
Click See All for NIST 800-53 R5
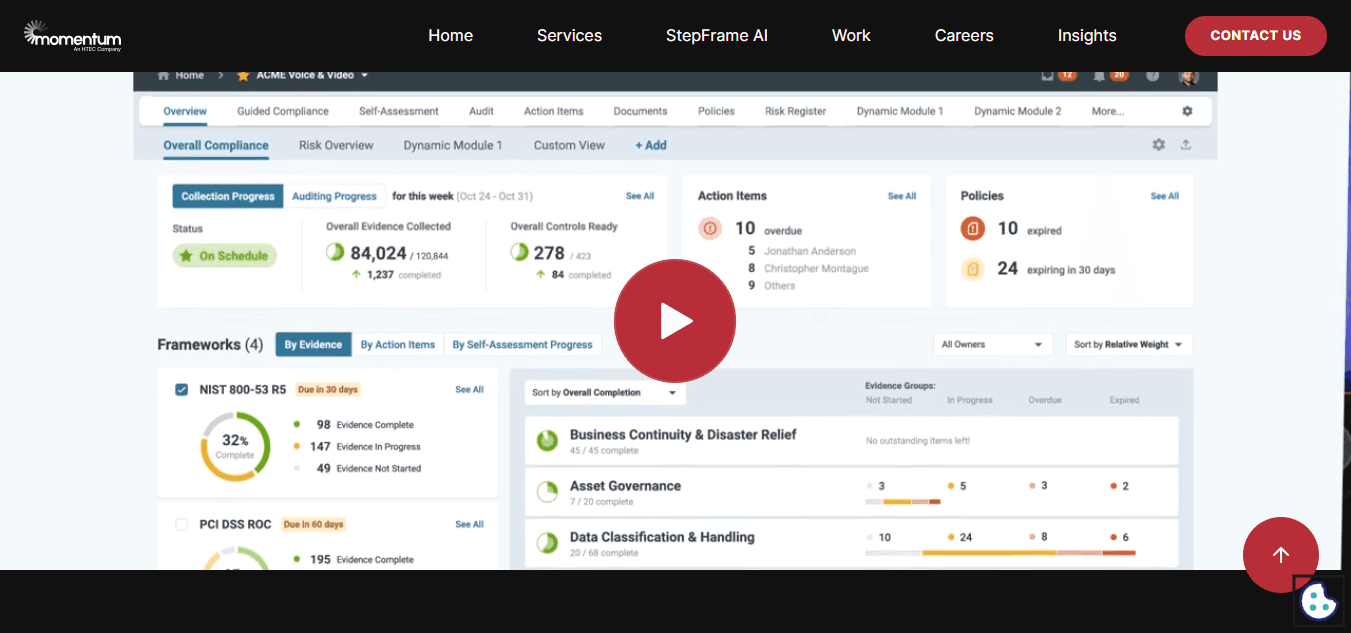click(470, 390)
